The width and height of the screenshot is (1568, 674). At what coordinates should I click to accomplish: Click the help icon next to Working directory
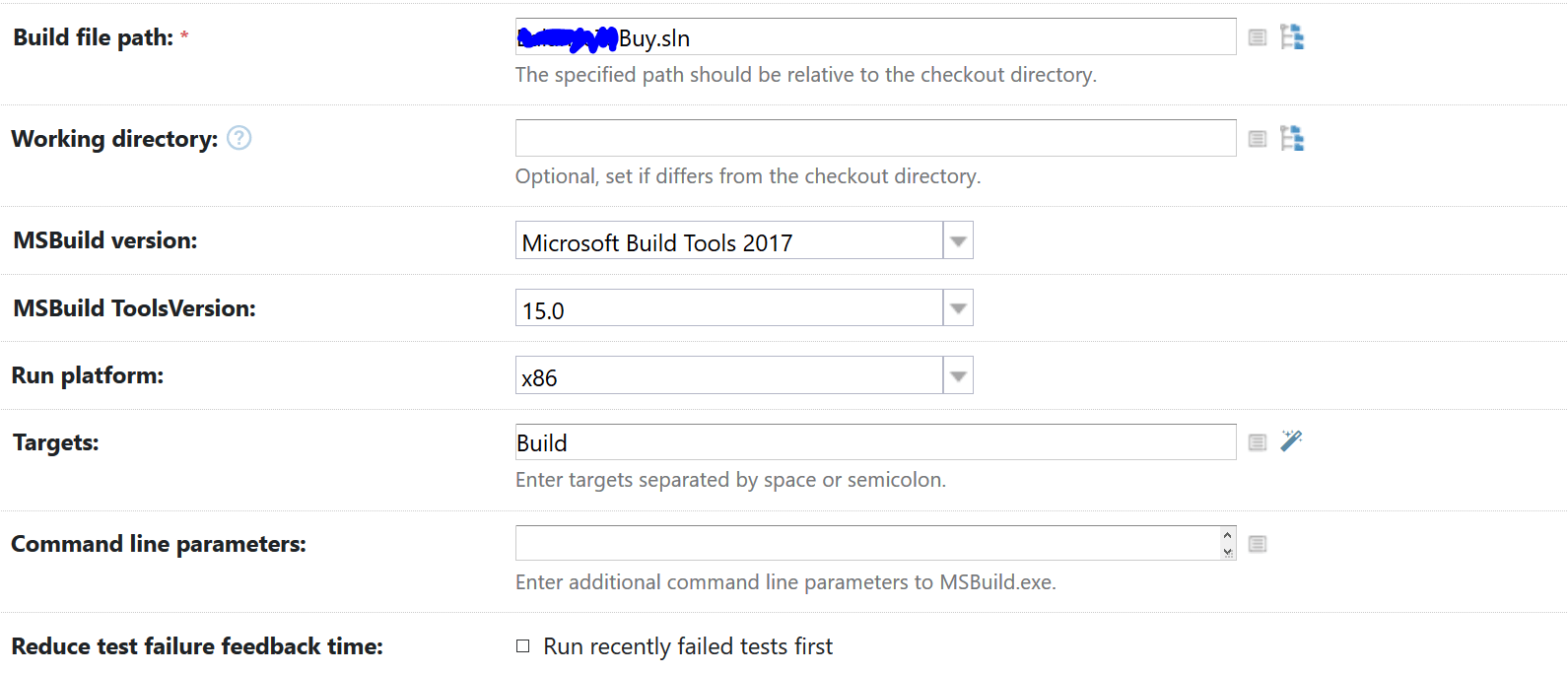(x=239, y=138)
